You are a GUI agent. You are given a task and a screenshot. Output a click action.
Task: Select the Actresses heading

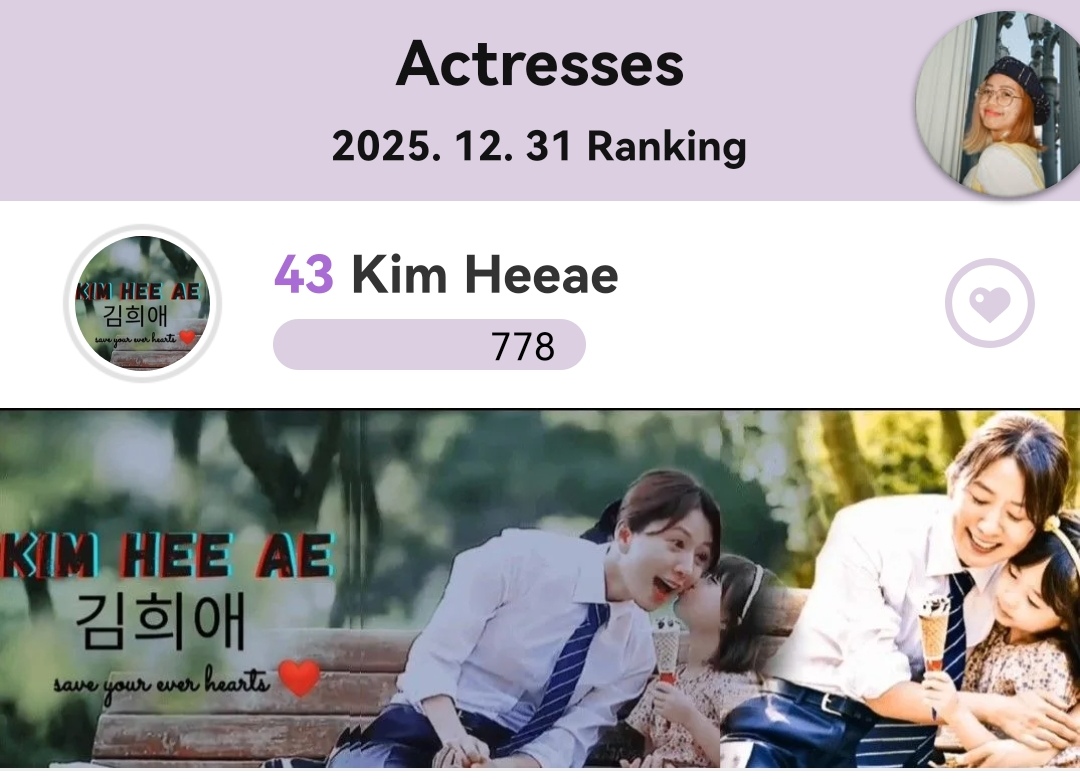pos(540,64)
